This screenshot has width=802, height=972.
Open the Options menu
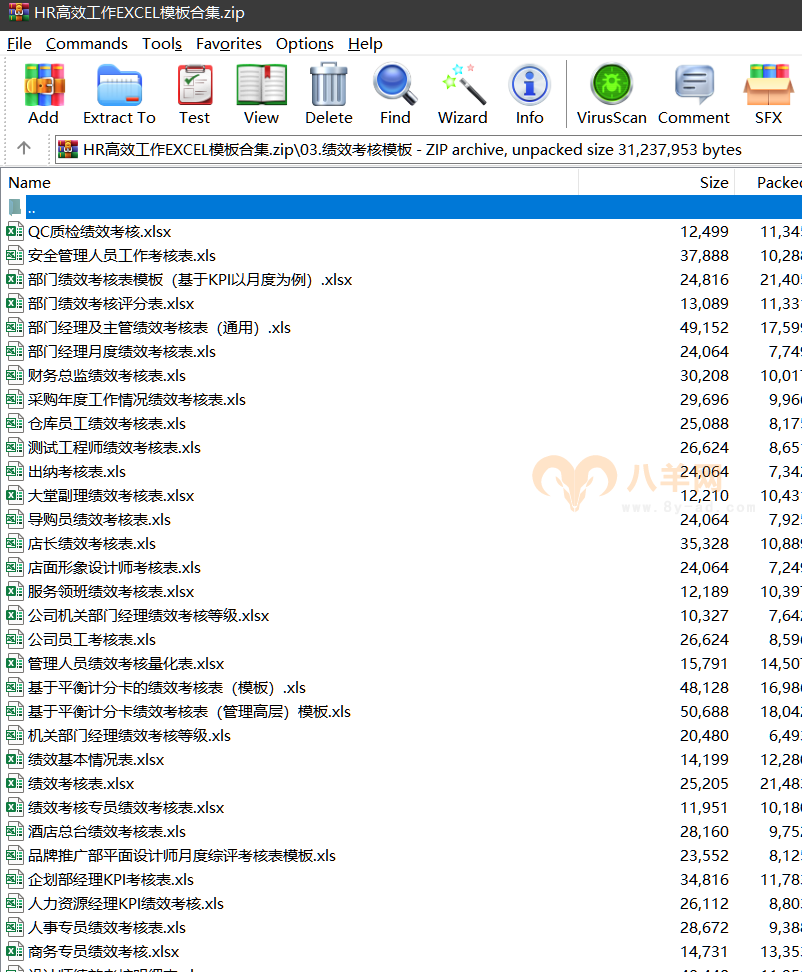[304, 44]
